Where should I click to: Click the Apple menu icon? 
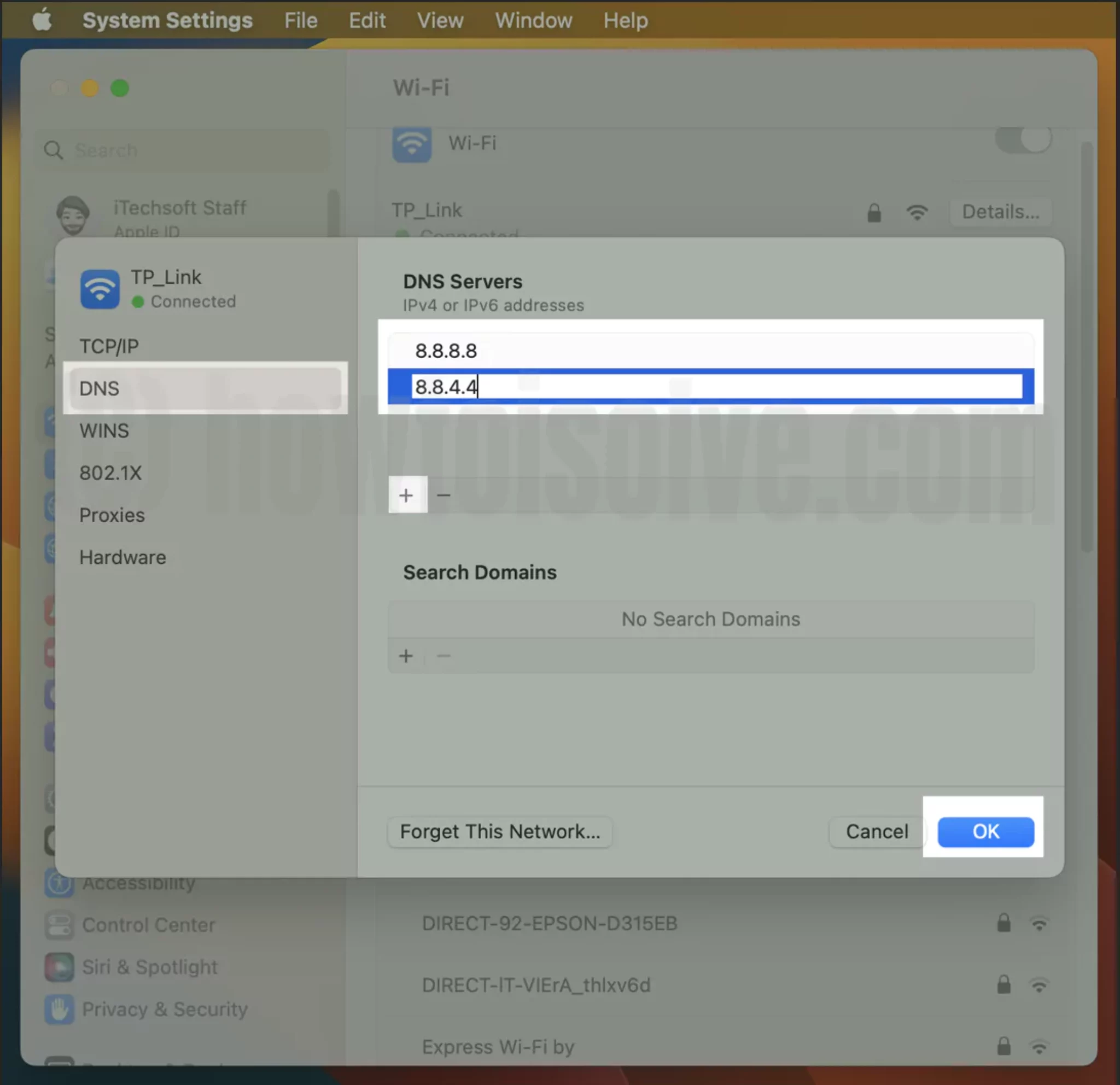[42, 21]
